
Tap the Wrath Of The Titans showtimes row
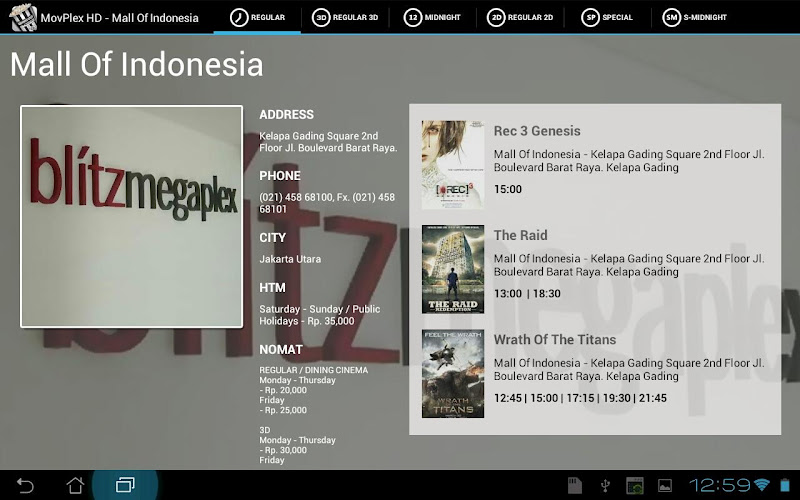pyautogui.click(x=580, y=398)
